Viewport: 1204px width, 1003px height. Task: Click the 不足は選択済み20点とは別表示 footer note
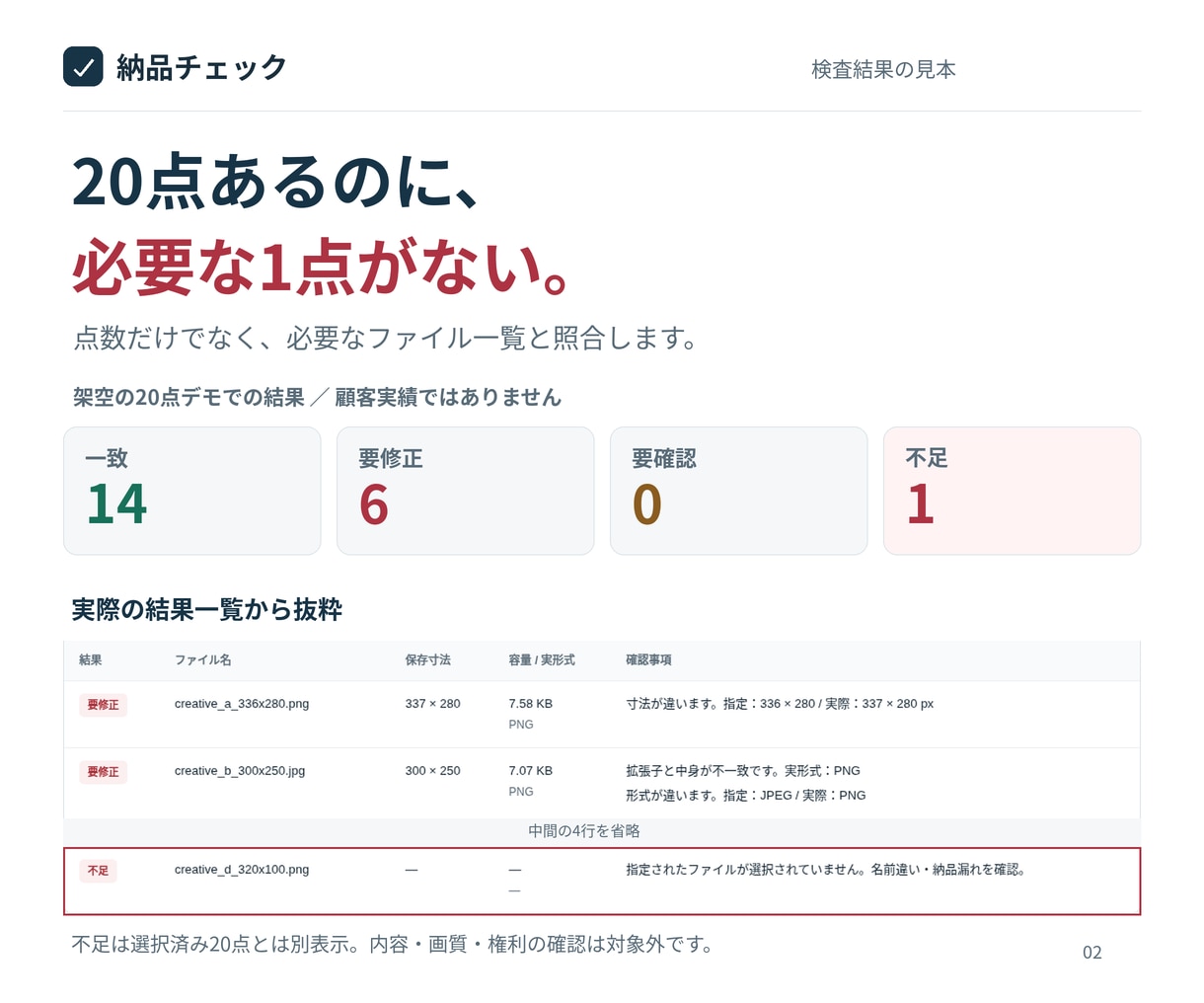click(x=393, y=945)
